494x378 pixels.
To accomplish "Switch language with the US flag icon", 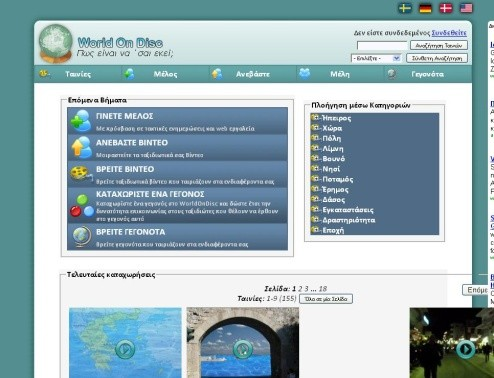I will tap(466, 8).
